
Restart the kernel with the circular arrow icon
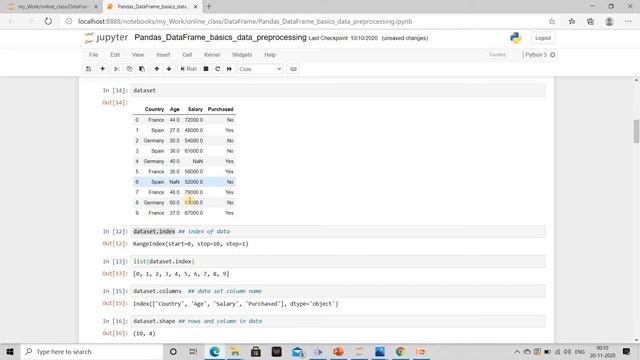218,69
